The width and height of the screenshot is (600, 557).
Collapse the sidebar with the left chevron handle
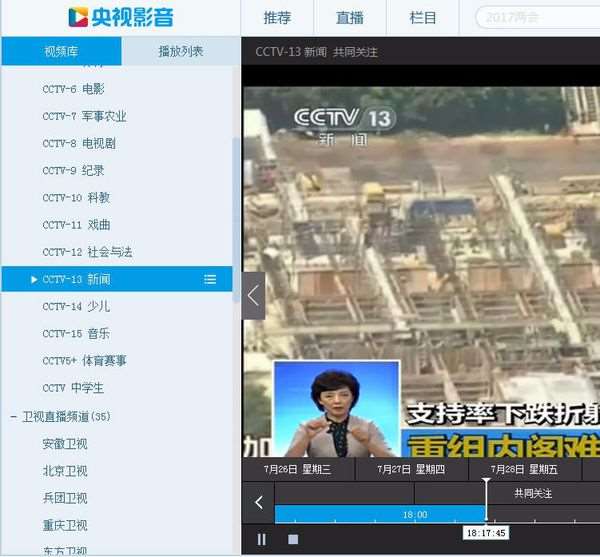click(253, 296)
